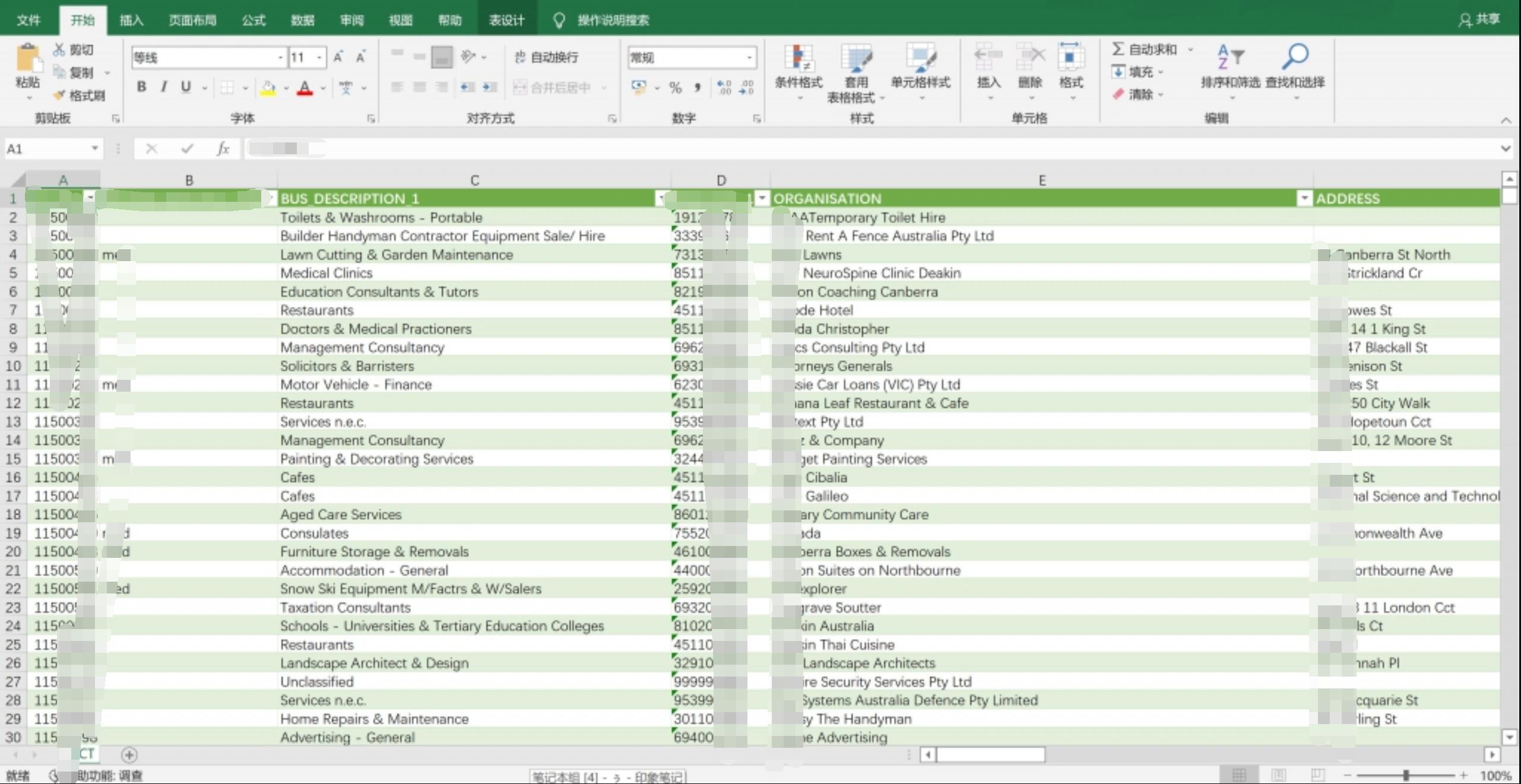Click the Paste clipboard icon
The width and height of the screenshot is (1521, 784).
pos(27,59)
